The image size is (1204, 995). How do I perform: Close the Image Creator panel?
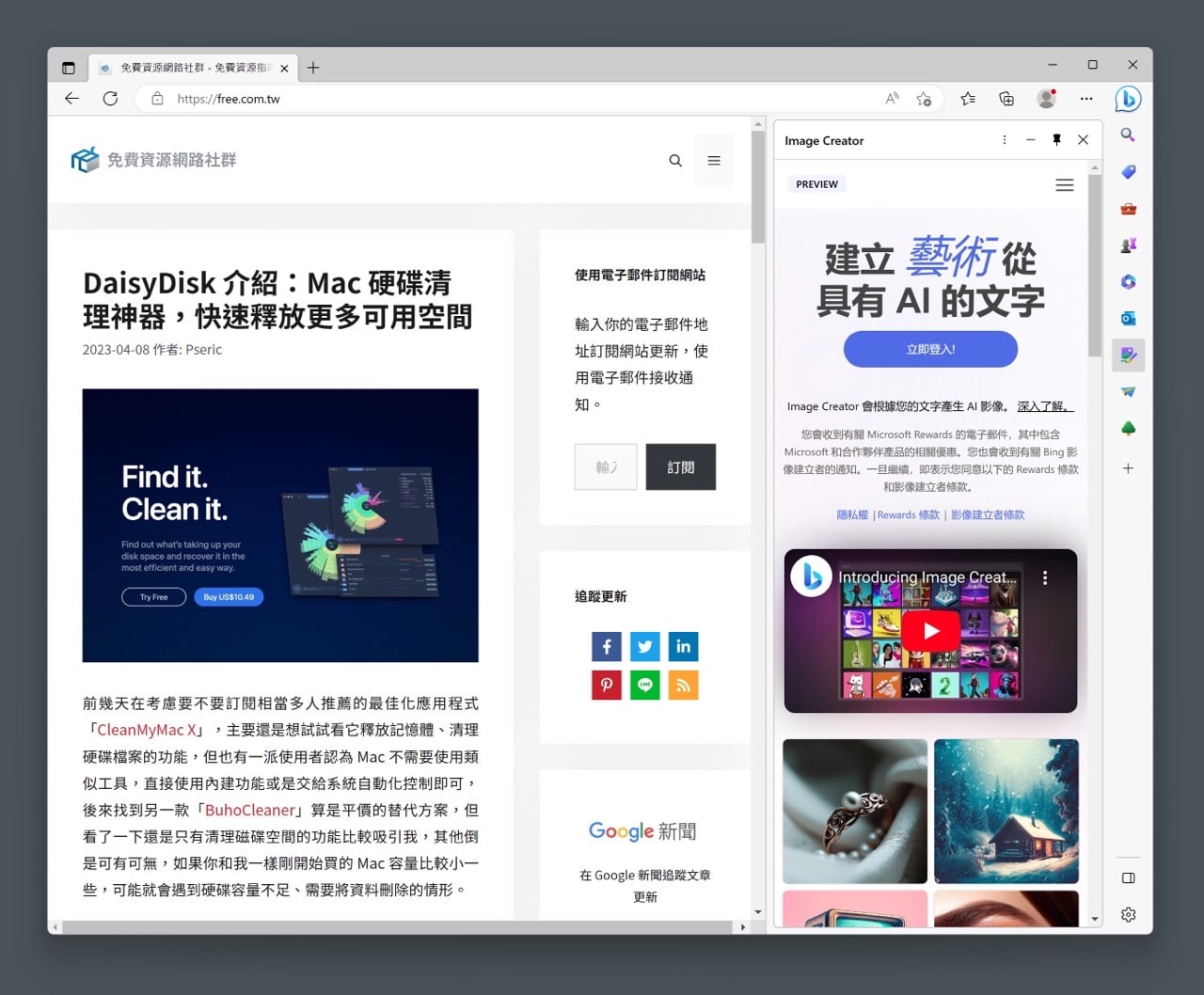tap(1084, 140)
